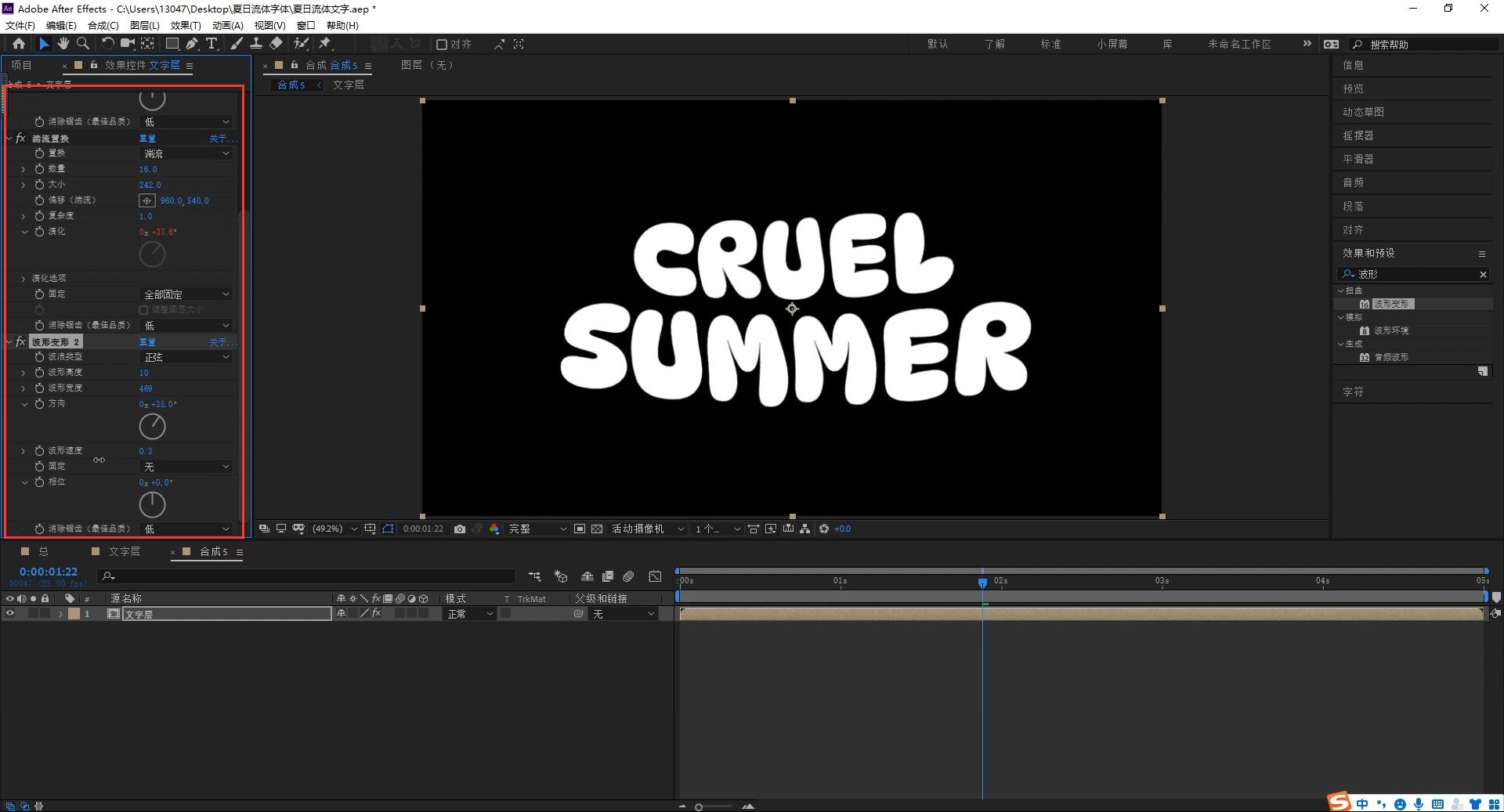Expand the 大小 property twirl arrow
This screenshot has height=812, width=1504.
pos(23,185)
